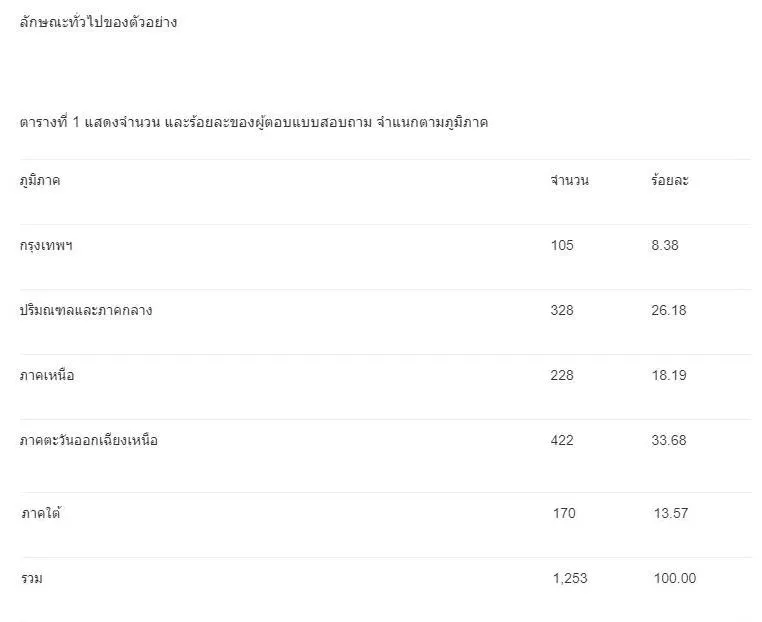Click the จำนวน column header
Image resolution: width=762 pixels, height=622 pixels.
coord(569,181)
